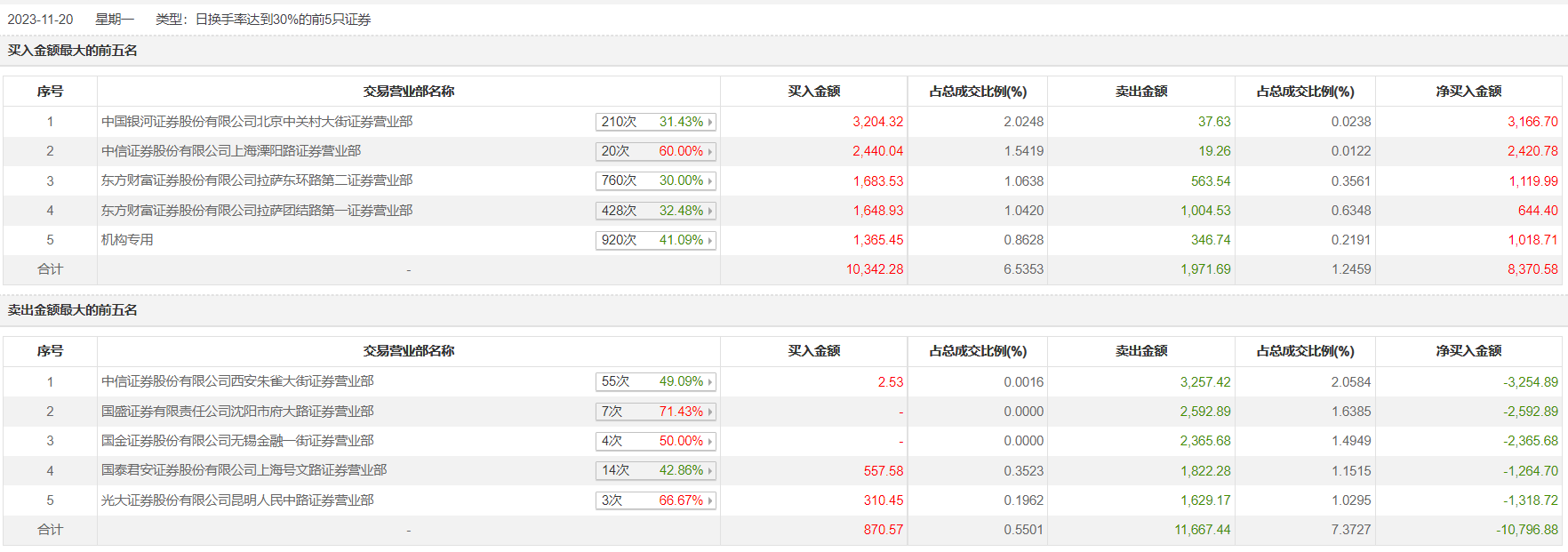This screenshot has height=552, width=1568.
Task: Open the 7次 71.43% arrow box
Action: [655, 412]
